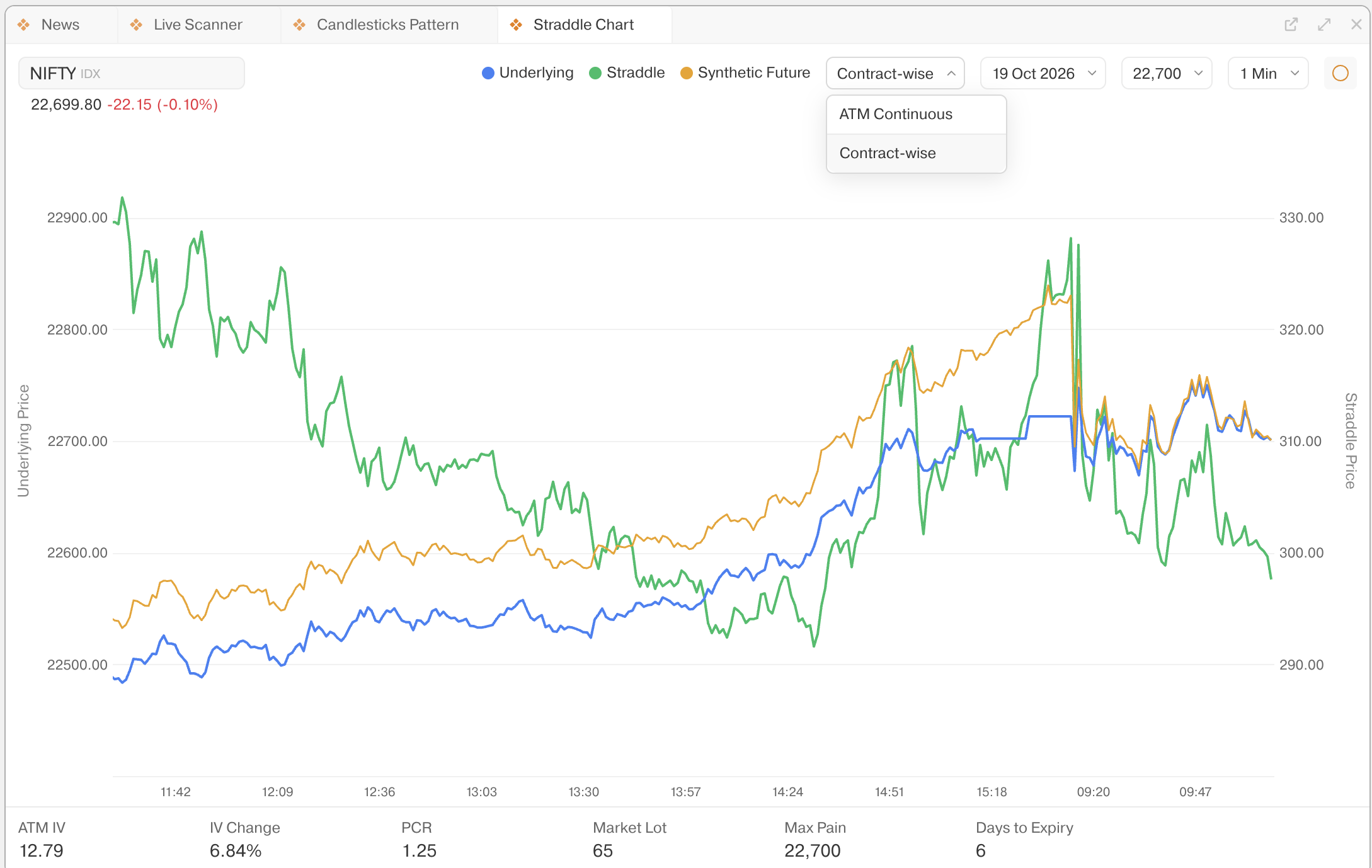The height and width of the screenshot is (868, 1372).
Task: Click the ATM IV value 12.79
Action: [42, 850]
